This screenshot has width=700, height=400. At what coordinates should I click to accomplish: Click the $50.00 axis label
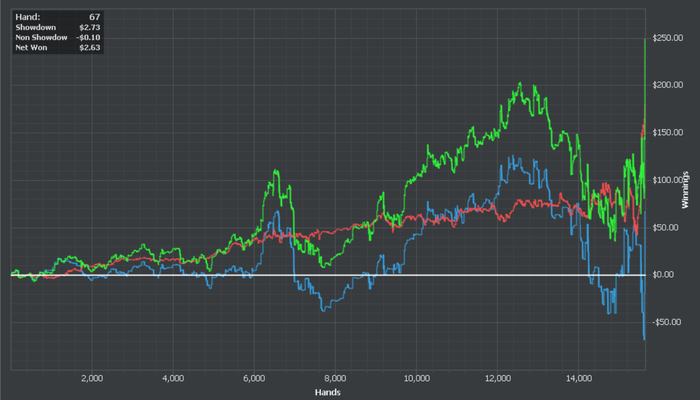(x=666, y=228)
